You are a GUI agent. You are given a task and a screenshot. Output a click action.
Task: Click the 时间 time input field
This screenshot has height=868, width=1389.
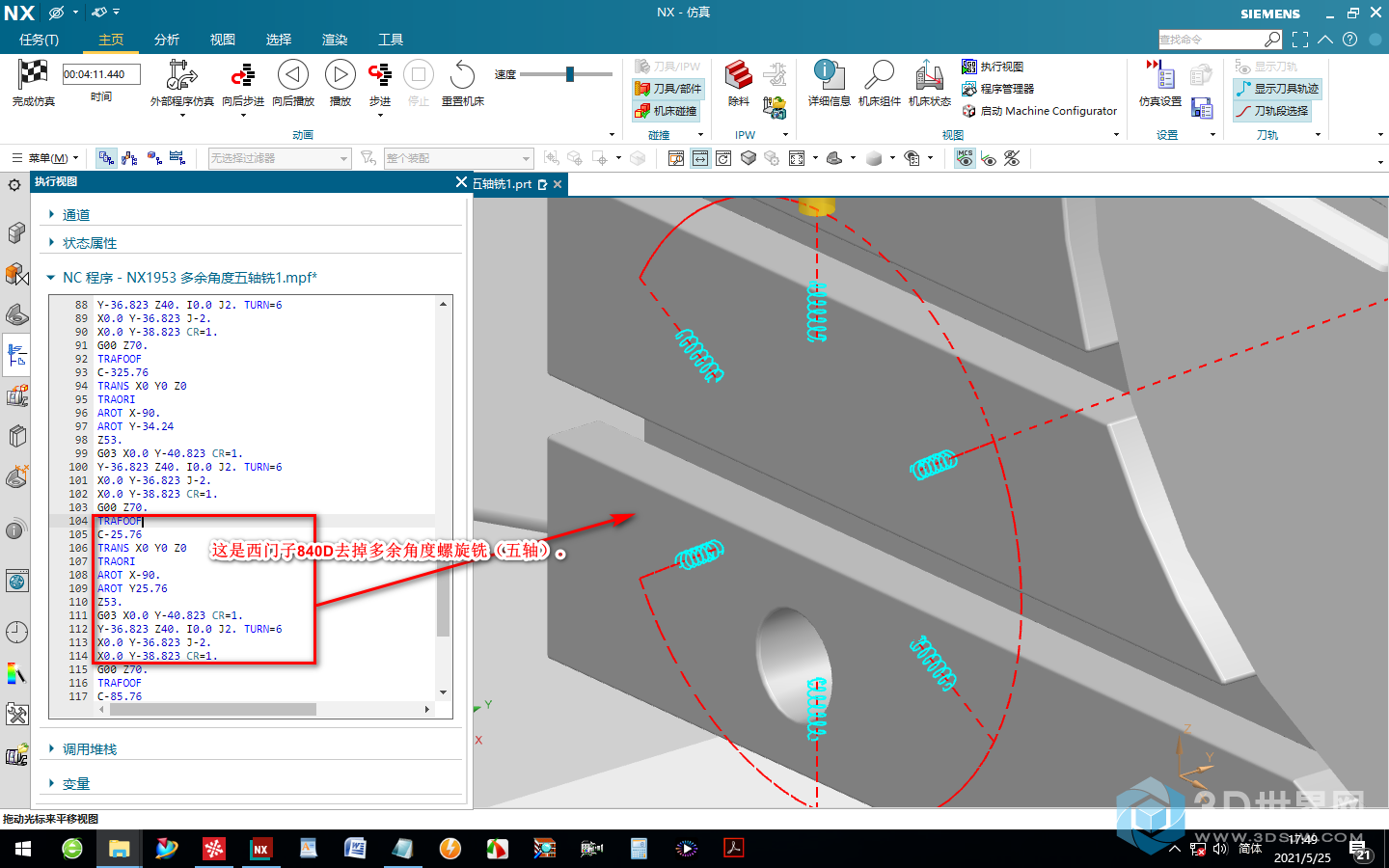tap(101, 74)
